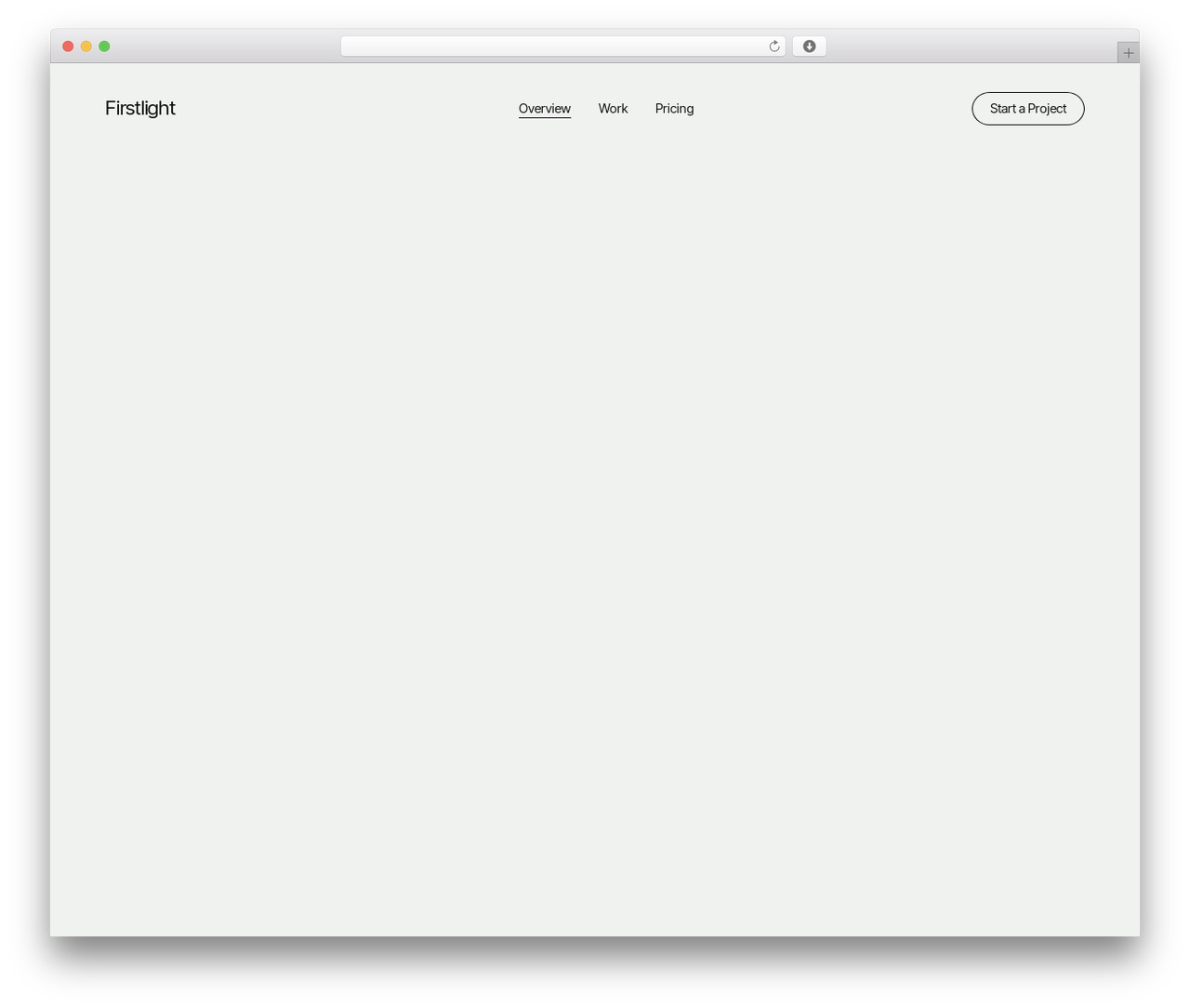The height and width of the screenshot is (1008, 1190).
Task: Click the Firstlight logo
Action: coord(140,108)
